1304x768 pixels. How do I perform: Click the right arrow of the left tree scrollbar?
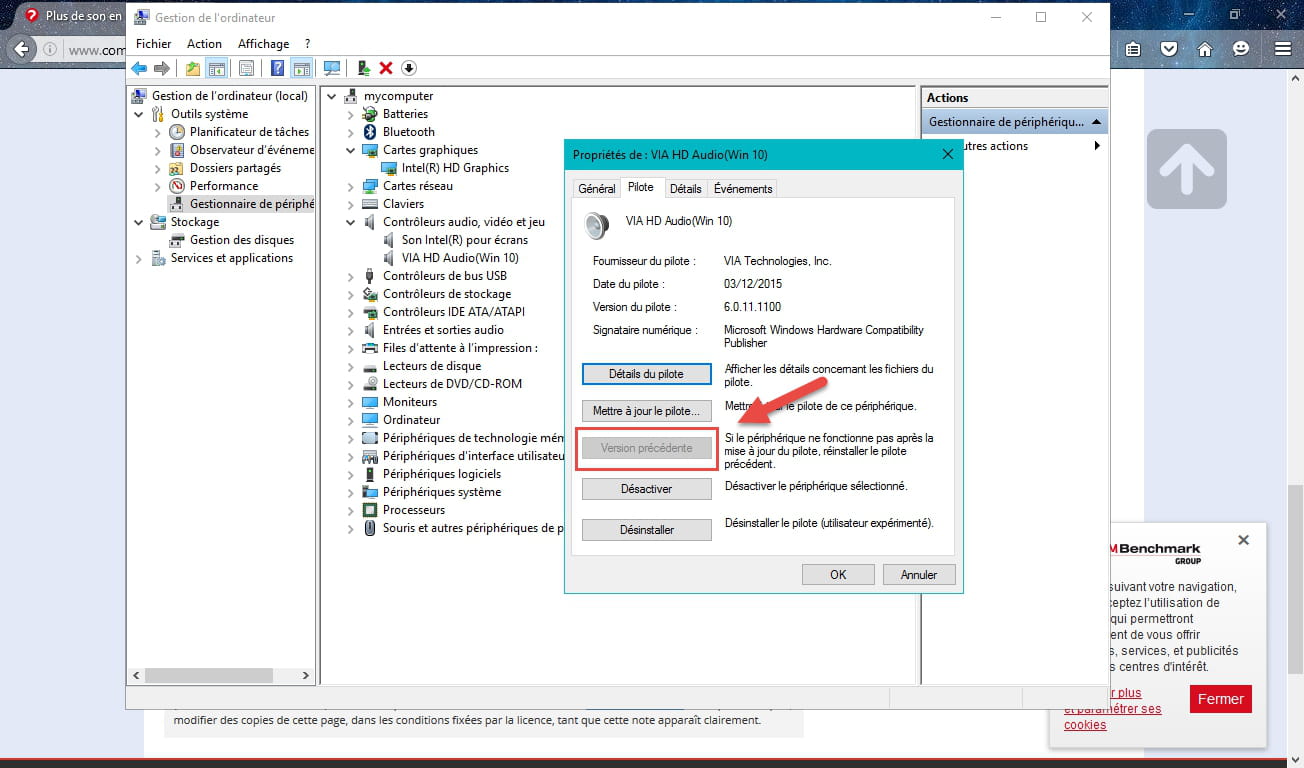coord(306,676)
